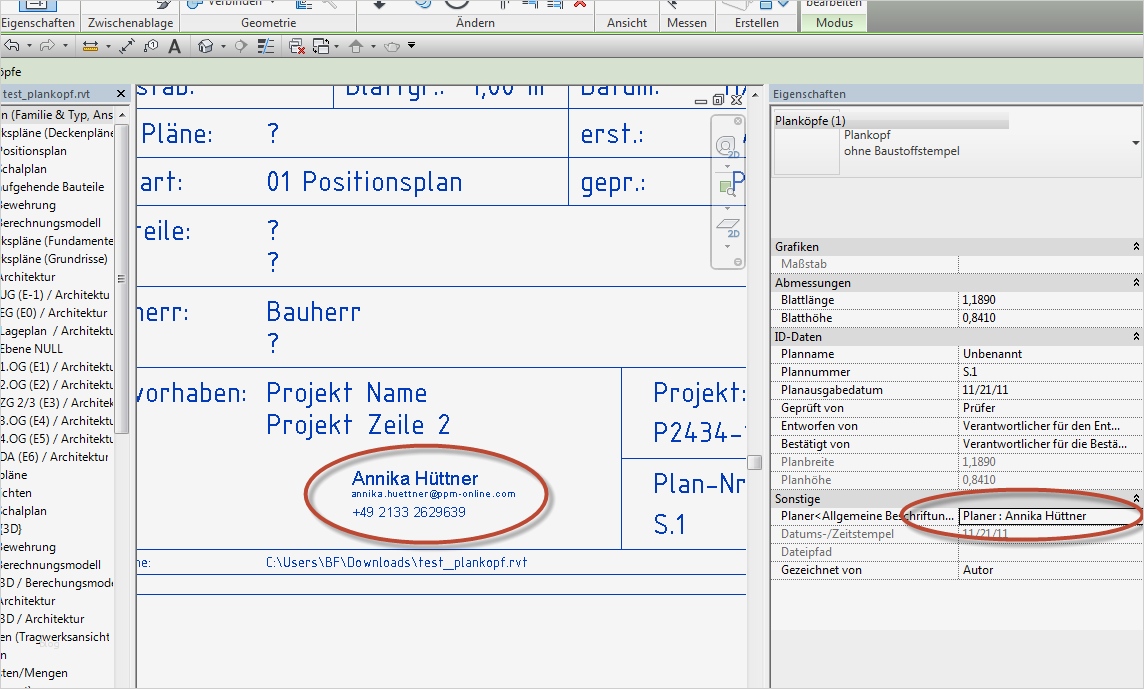Open the 2D steering wheel

pyautogui.click(x=727, y=147)
